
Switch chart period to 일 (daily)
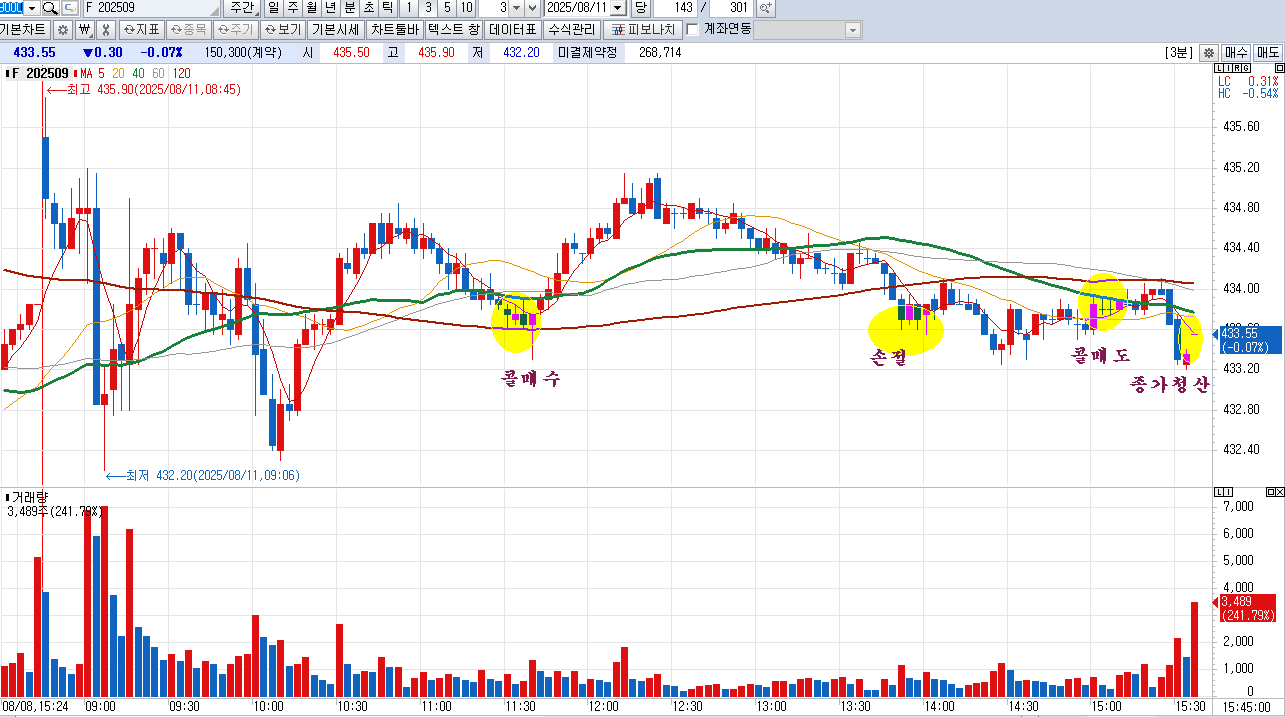tap(273, 8)
